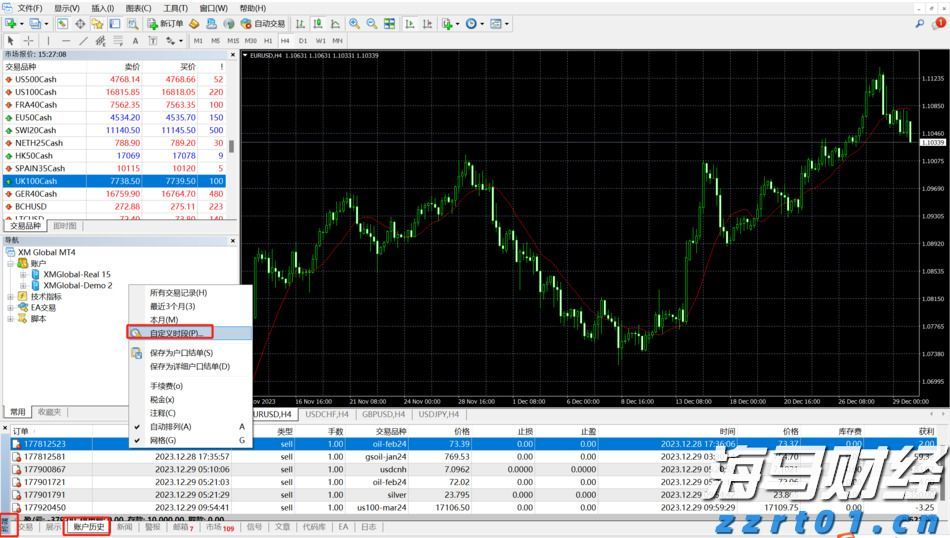The image size is (950, 538).
Task: Toggle the 自动交易 AutoTrading button
Action: click(x=263, y=24)
